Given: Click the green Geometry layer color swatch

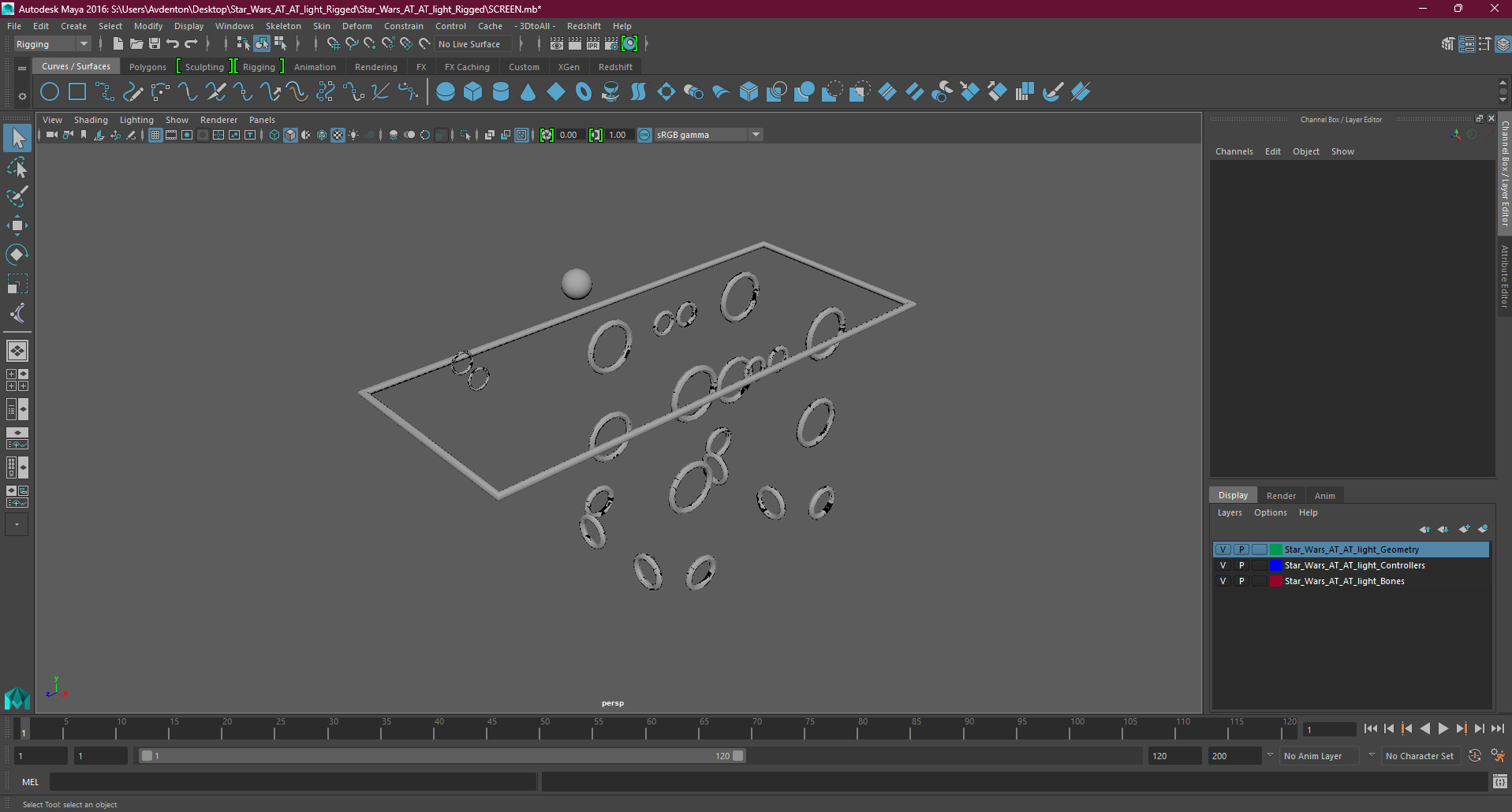Looking at the screenshot, I should pos(1275,549).
